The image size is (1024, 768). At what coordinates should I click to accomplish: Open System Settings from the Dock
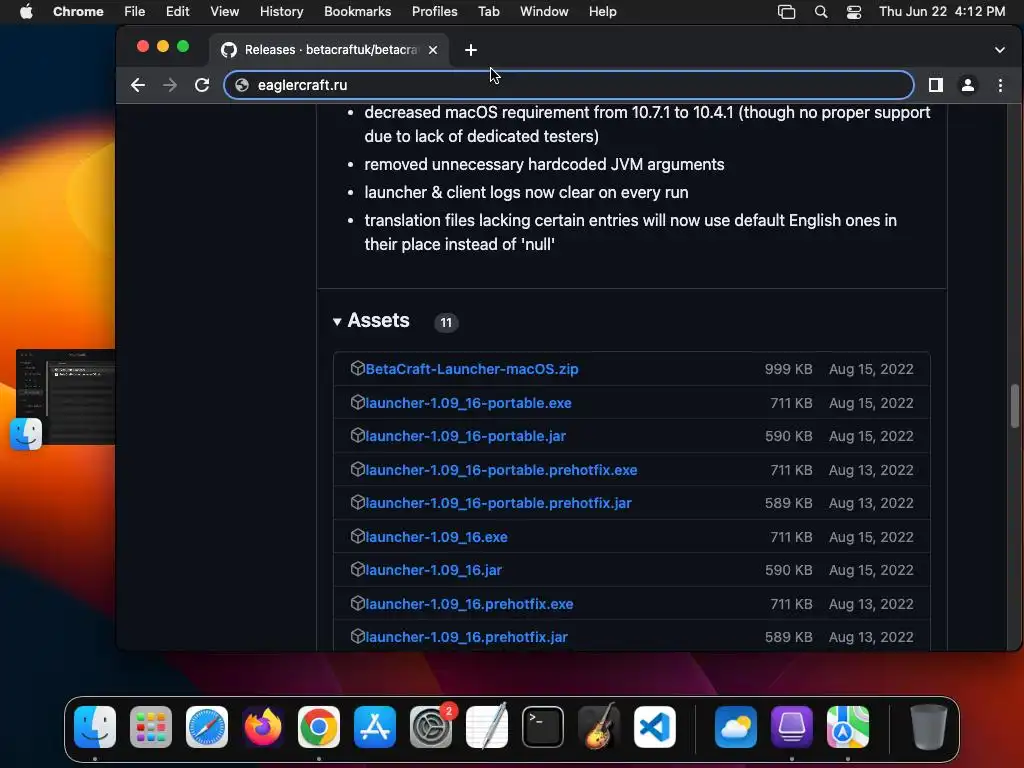[431, 727]
